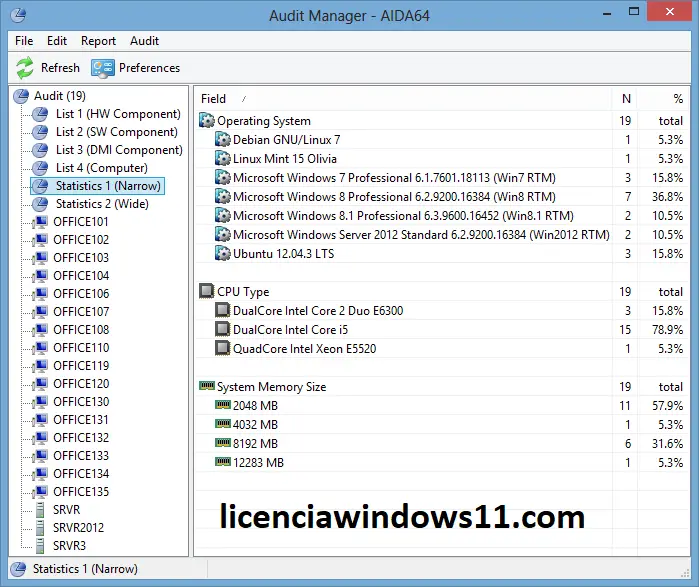Click the SRVR2012 server icon
The width and height of the screenshot is (699, 587).
(x=40, y=528)
